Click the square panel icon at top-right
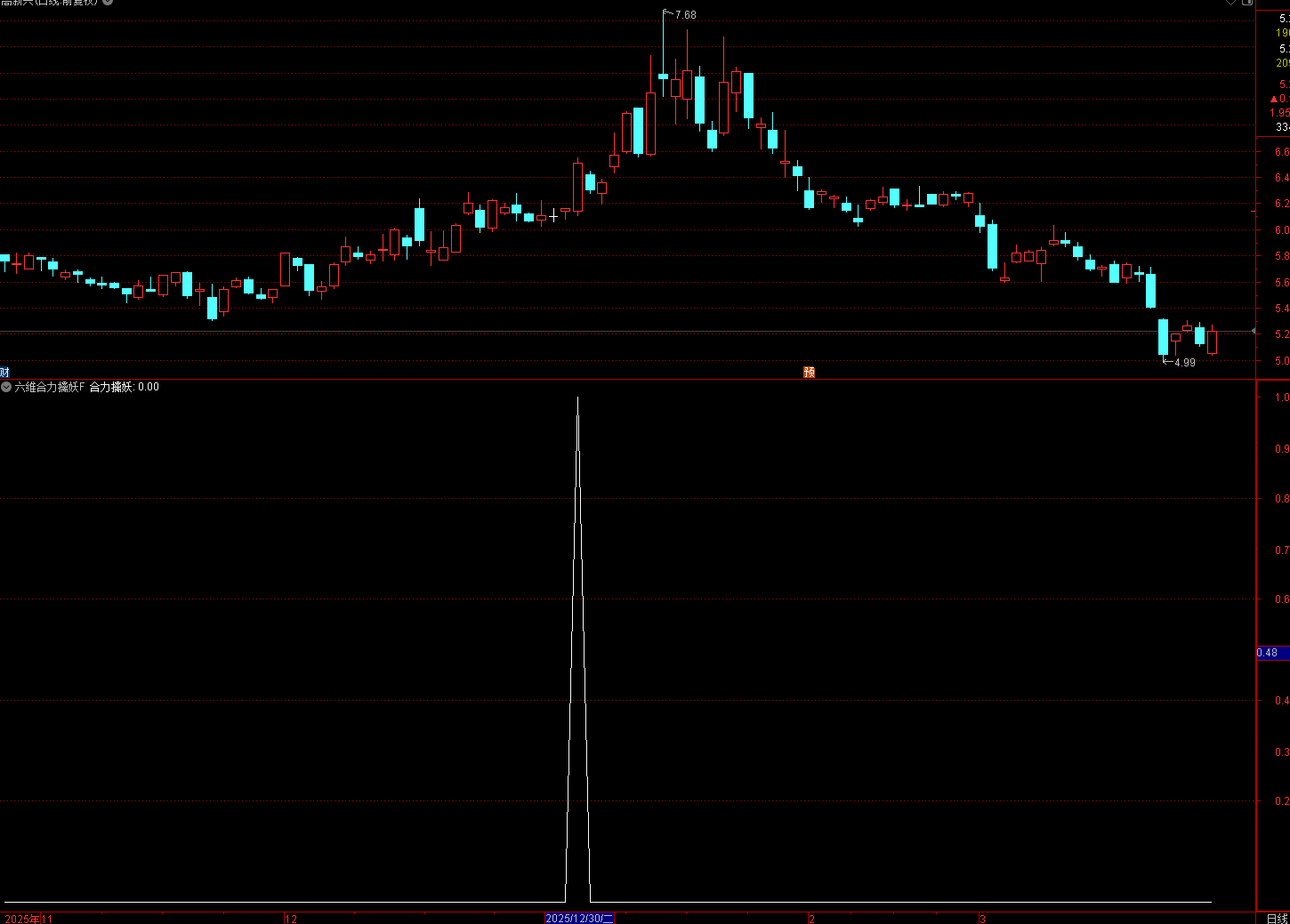Image resolution: width=1290 pixels, height=924 pixels. 1246,2
